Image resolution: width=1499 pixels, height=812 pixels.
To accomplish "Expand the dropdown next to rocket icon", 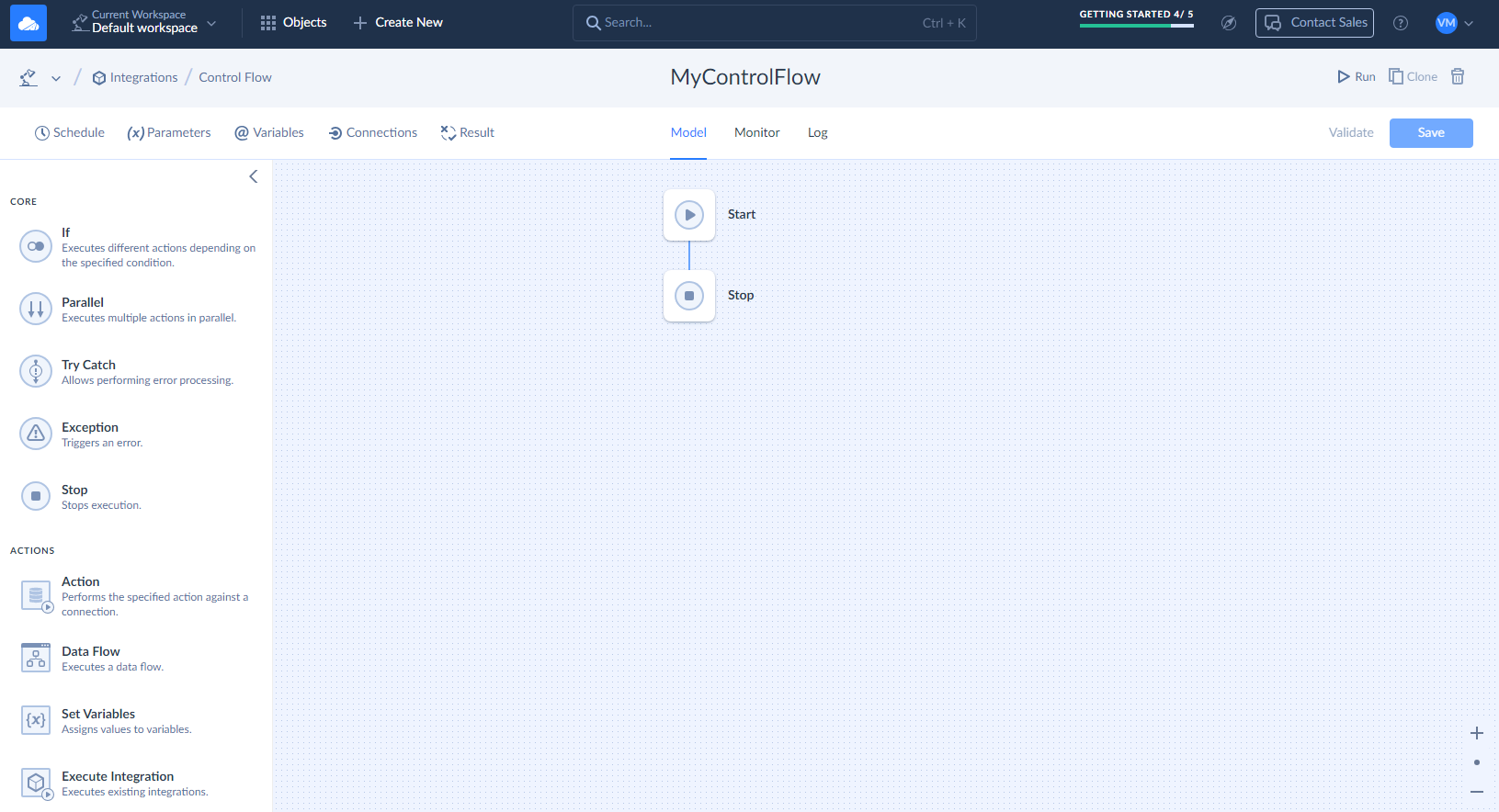I will (56, 78).
